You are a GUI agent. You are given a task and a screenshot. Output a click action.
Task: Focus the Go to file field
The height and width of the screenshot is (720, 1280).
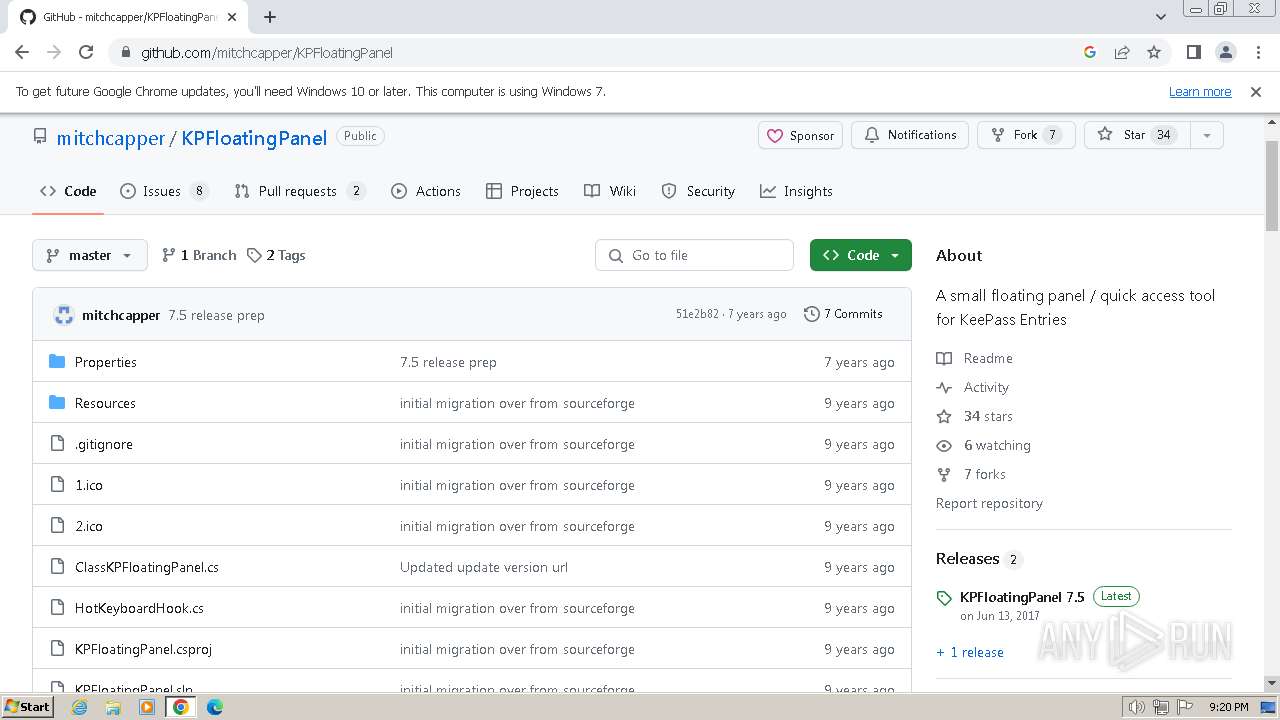tap(694, 255)
